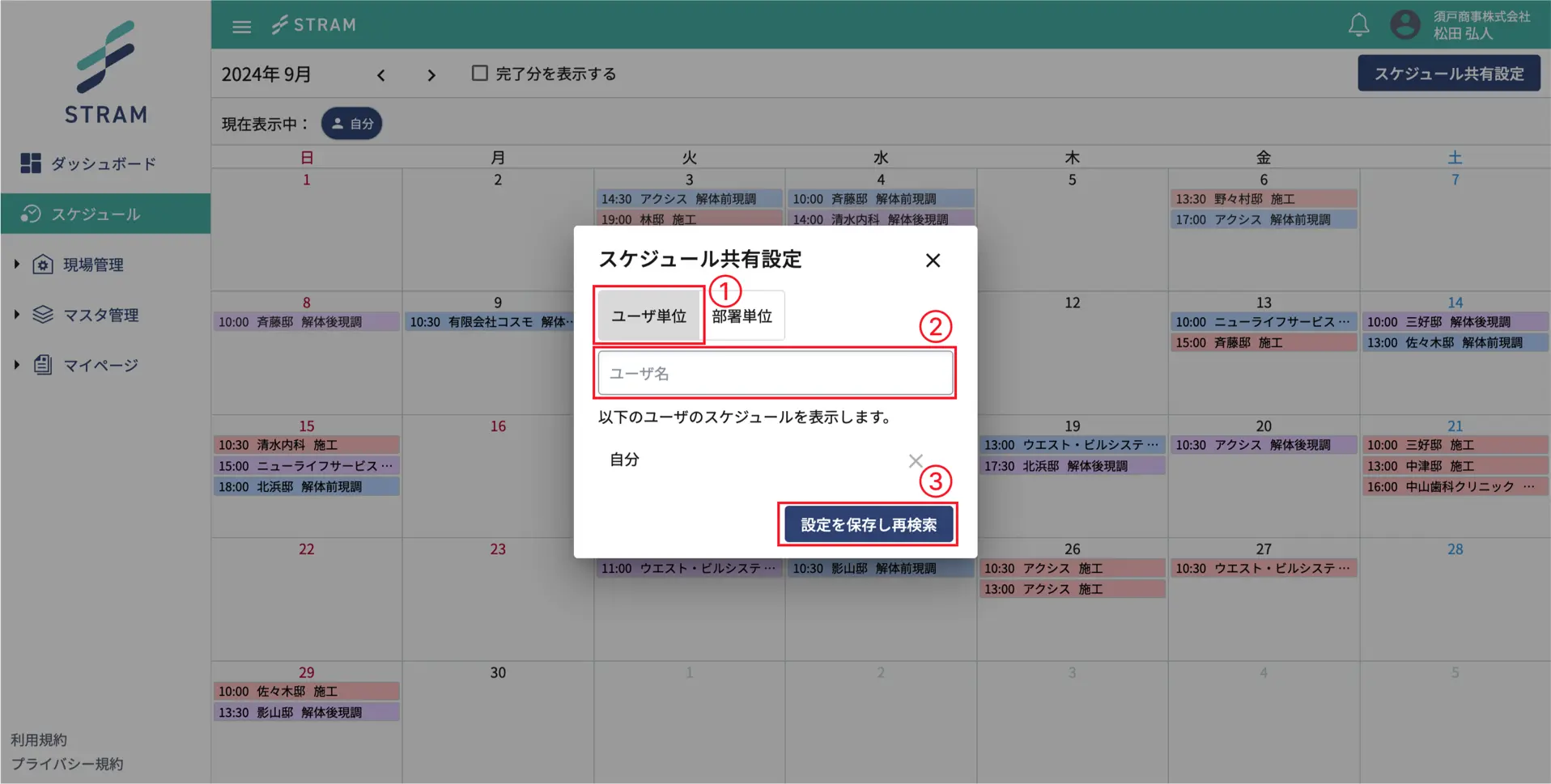The width and height of the screenshot is (1551, 784).
Task: Click the user account avatar icon
Action: point(1404,25)
